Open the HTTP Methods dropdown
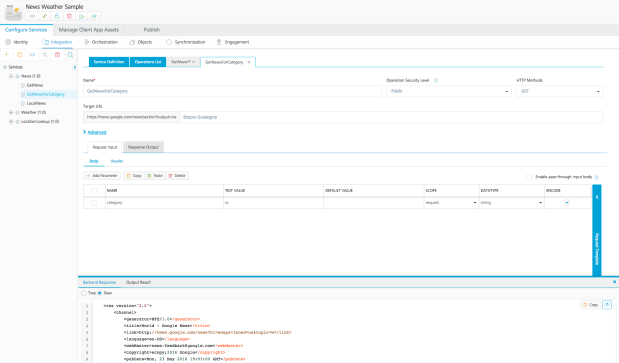The height and width of the screenshot is (363, 619). click(x=560, y=91)
